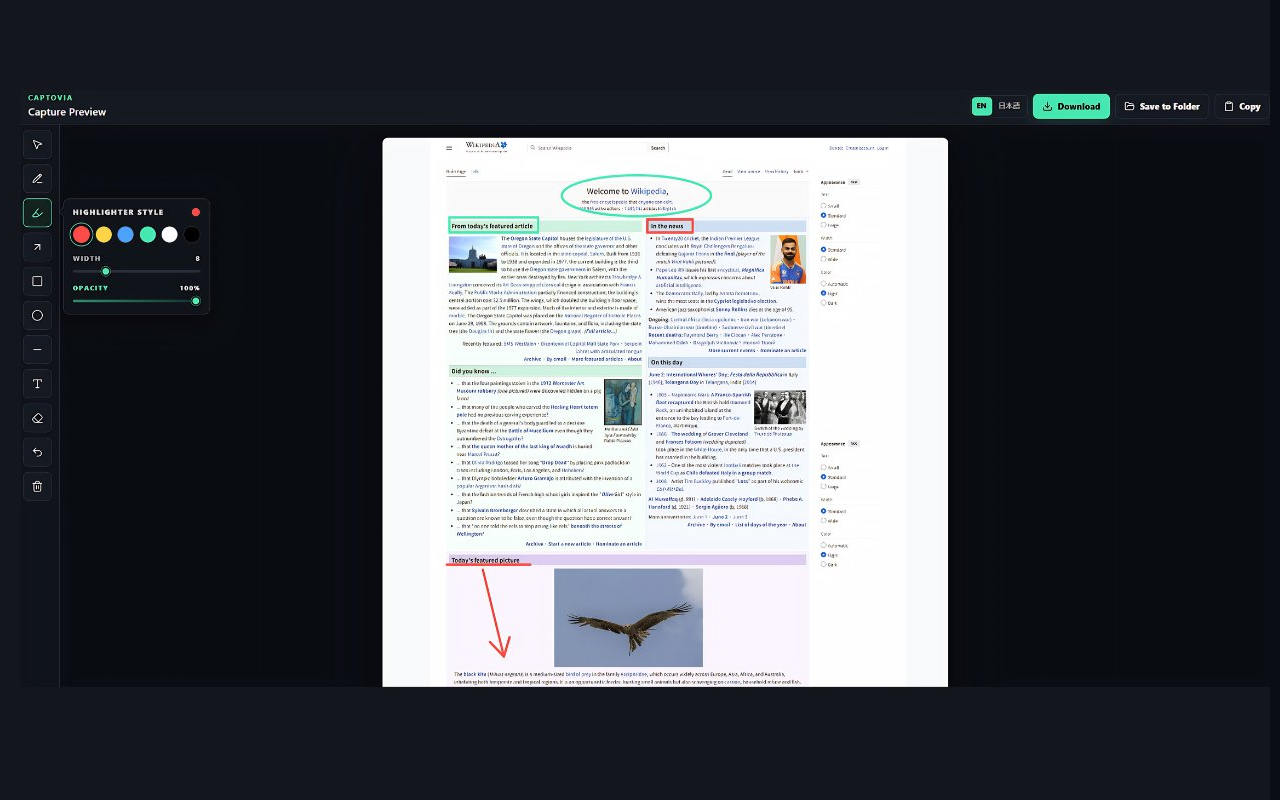Choose the black highlighter color
This screenshot has height=800, width=1280.
[x=191, y=234]
